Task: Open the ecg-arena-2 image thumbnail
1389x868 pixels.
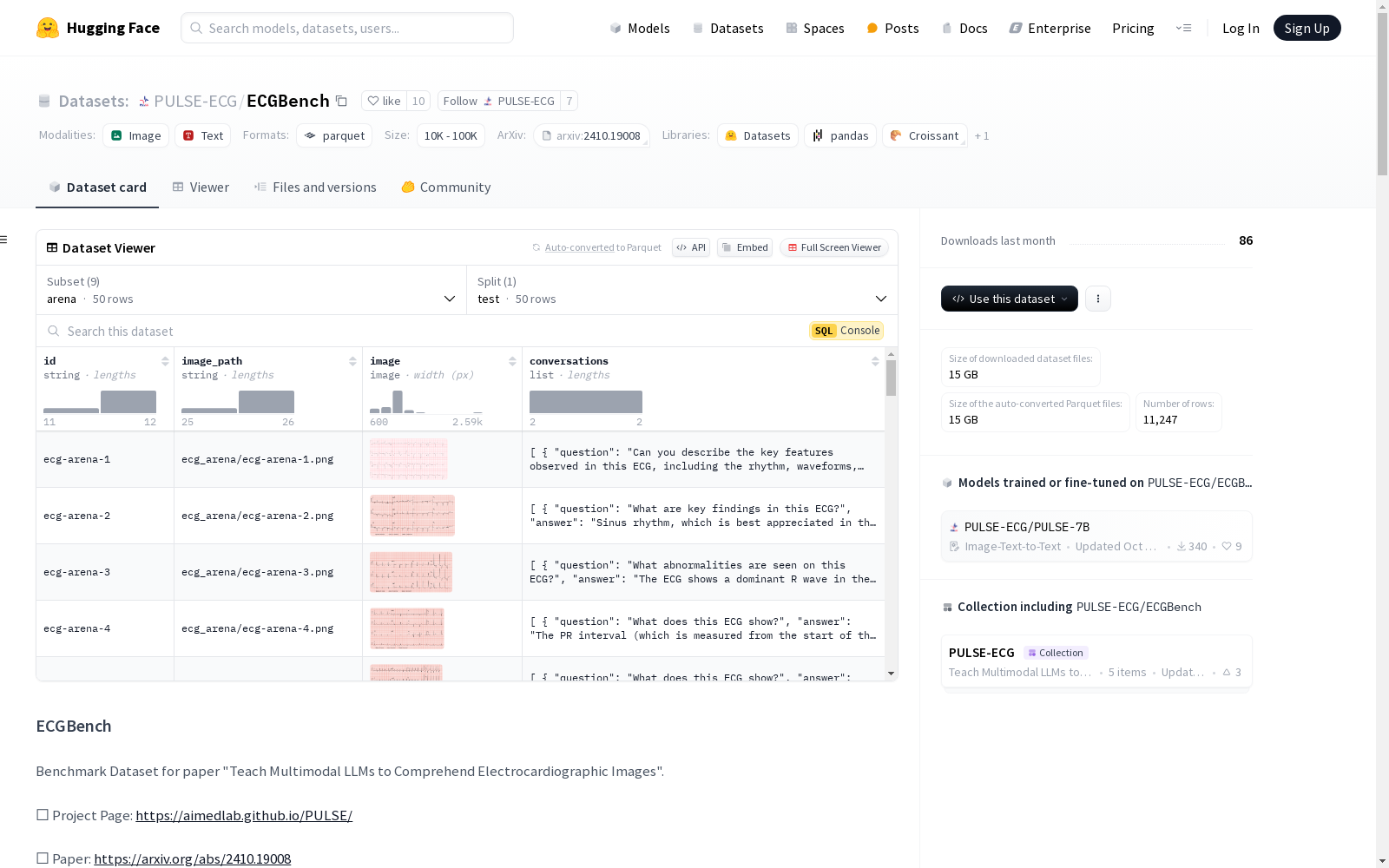Action: click(x=412, y=516)
